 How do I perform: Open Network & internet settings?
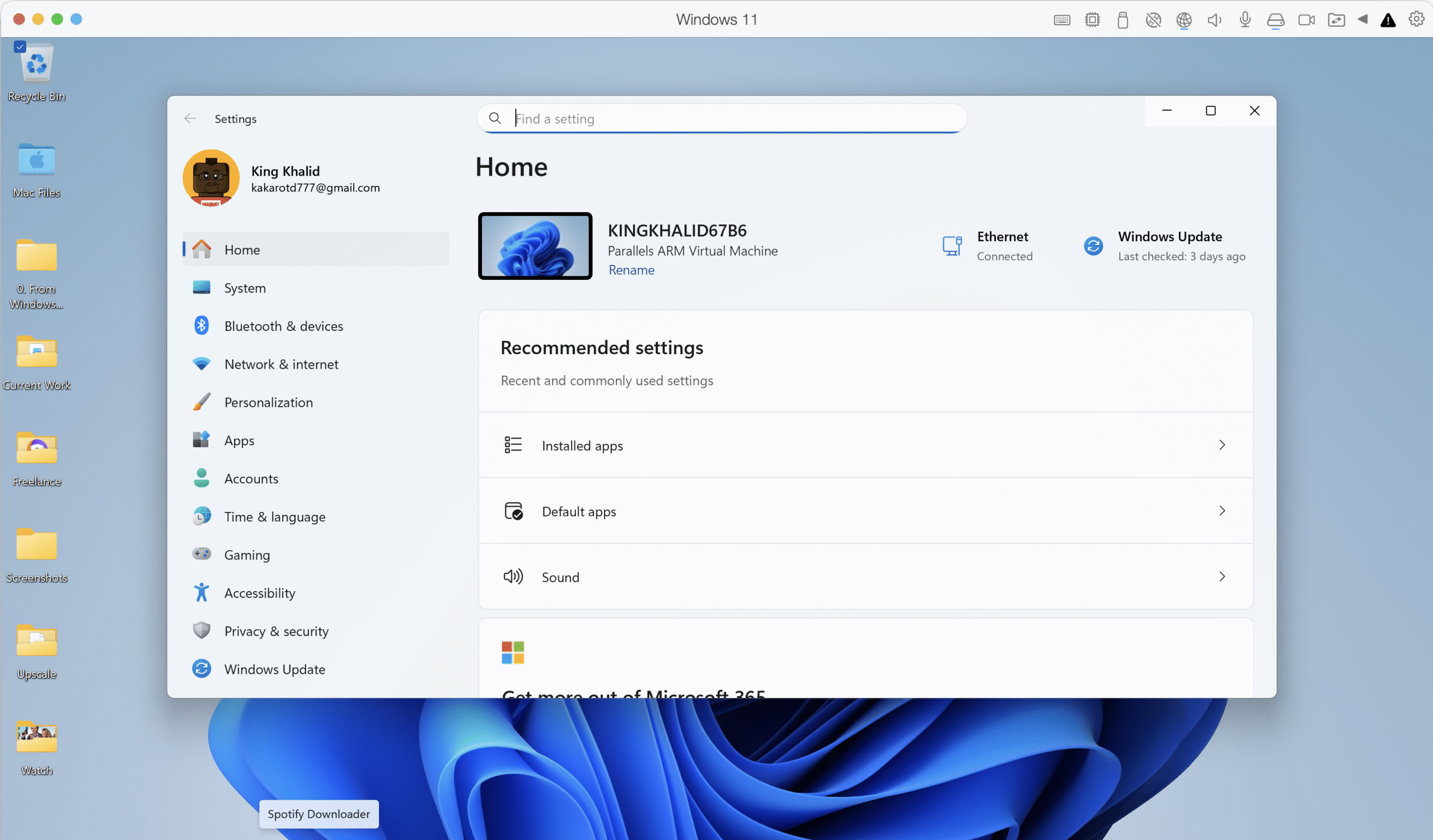click(316, 364)
